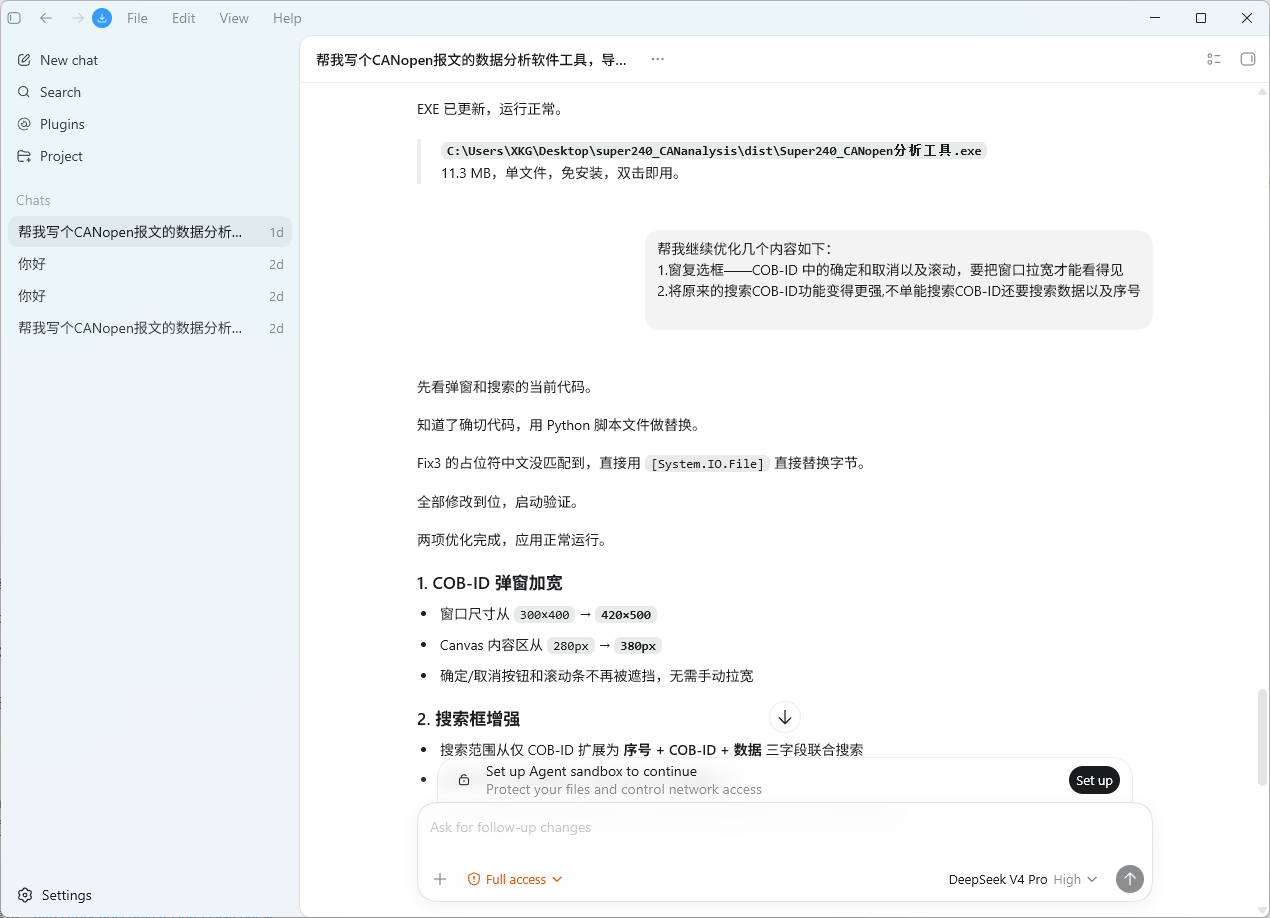
Task: Click the line 全部修改到位，启动验证。
Action: 498,502
